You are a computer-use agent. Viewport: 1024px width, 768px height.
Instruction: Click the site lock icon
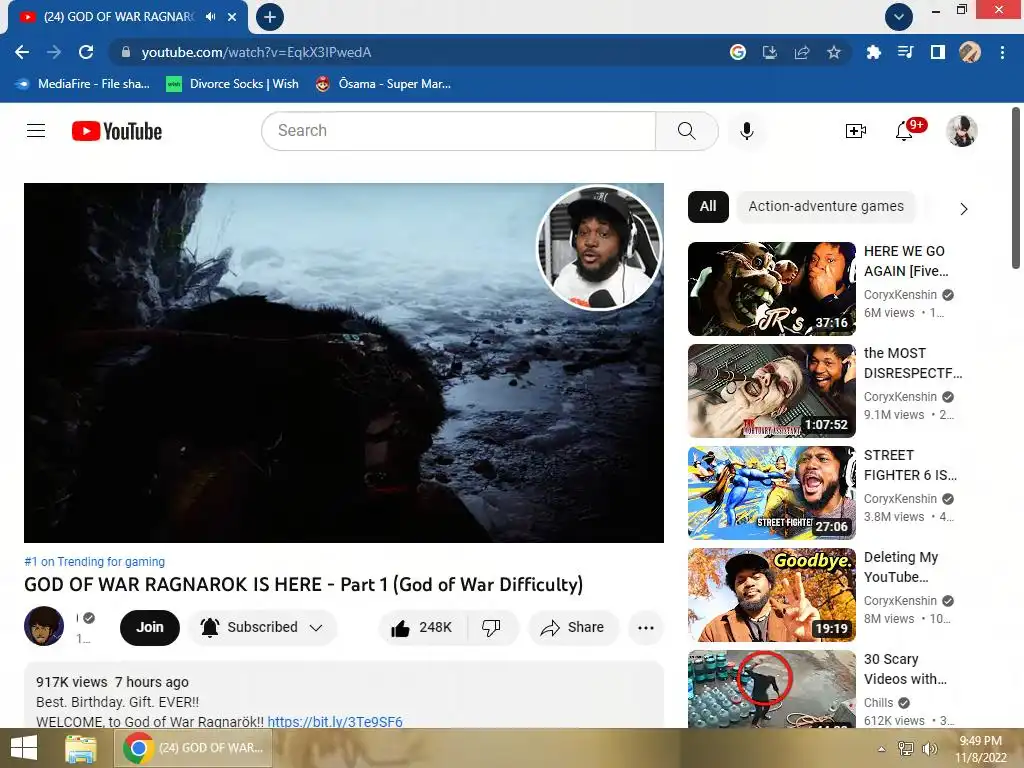pyautogui.click(x=125, y=52)
